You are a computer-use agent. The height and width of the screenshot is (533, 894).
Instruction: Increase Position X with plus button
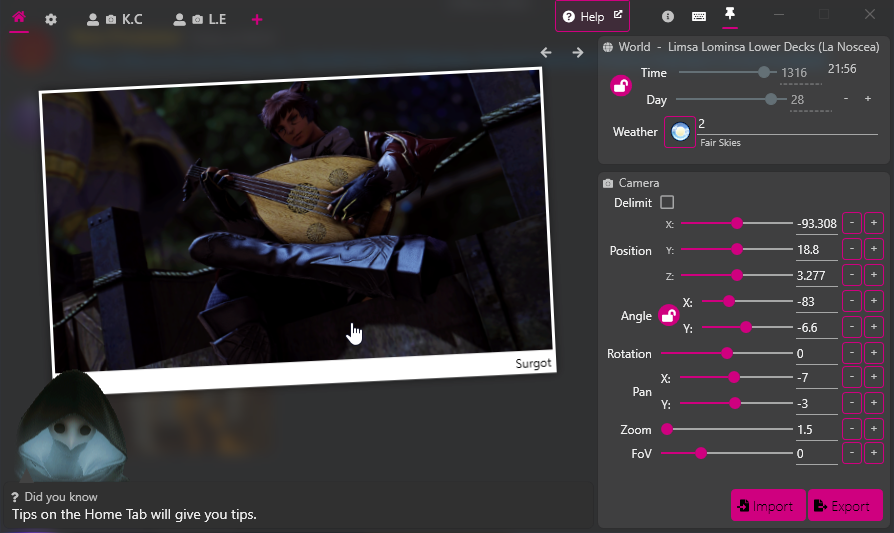873,223
